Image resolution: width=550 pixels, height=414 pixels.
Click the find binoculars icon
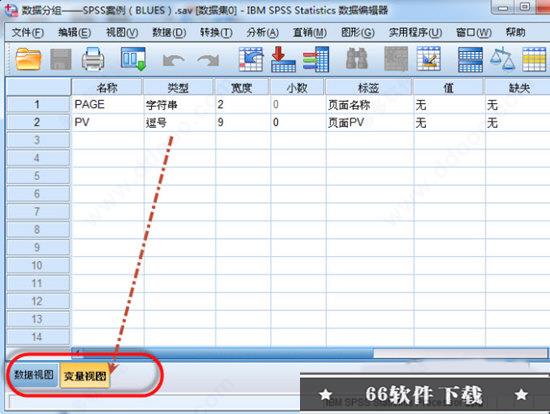coord(357,59)
